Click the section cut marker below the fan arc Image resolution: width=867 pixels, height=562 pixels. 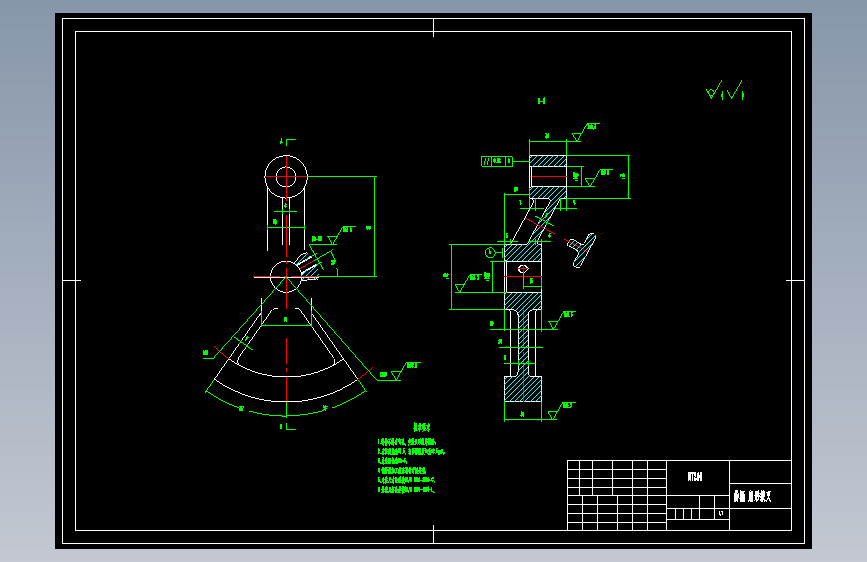tap(287, 426)
